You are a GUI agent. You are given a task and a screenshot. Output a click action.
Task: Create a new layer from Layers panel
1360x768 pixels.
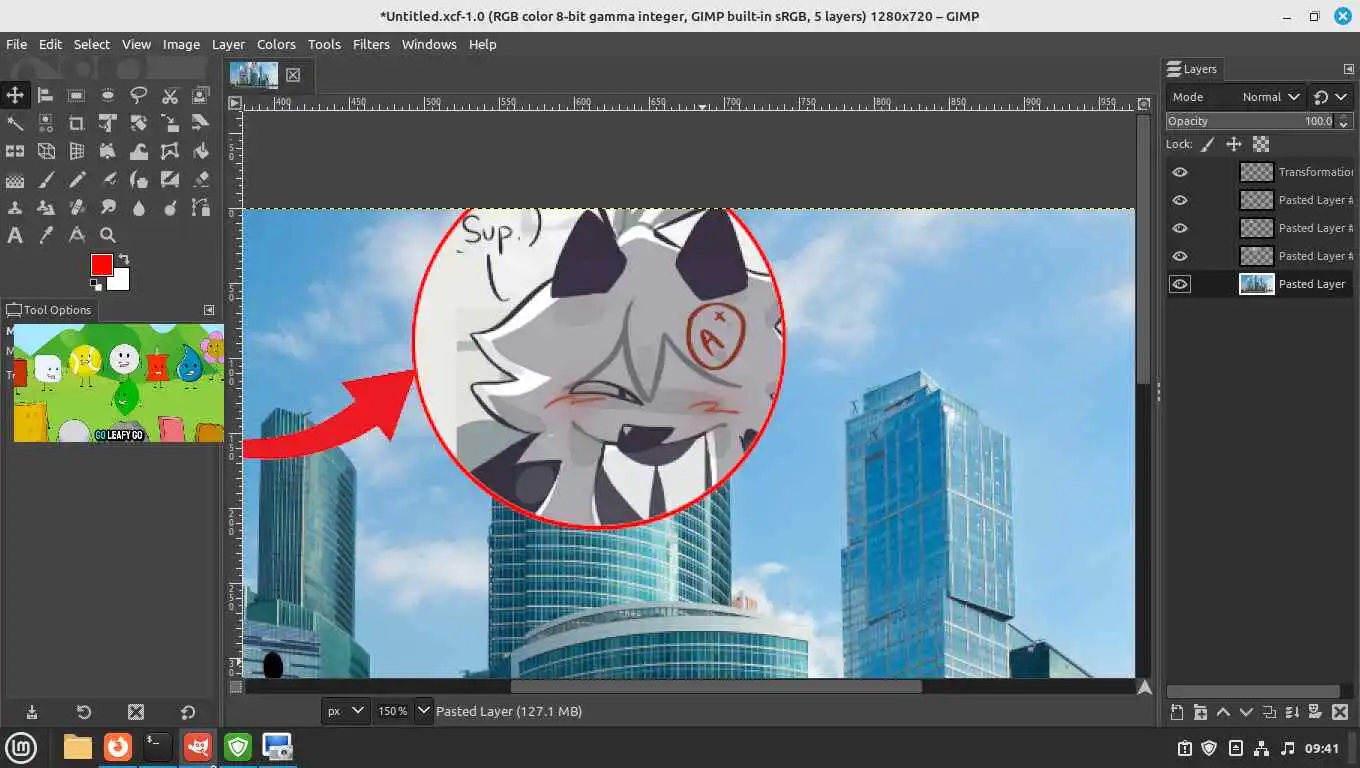[1177, 712]
